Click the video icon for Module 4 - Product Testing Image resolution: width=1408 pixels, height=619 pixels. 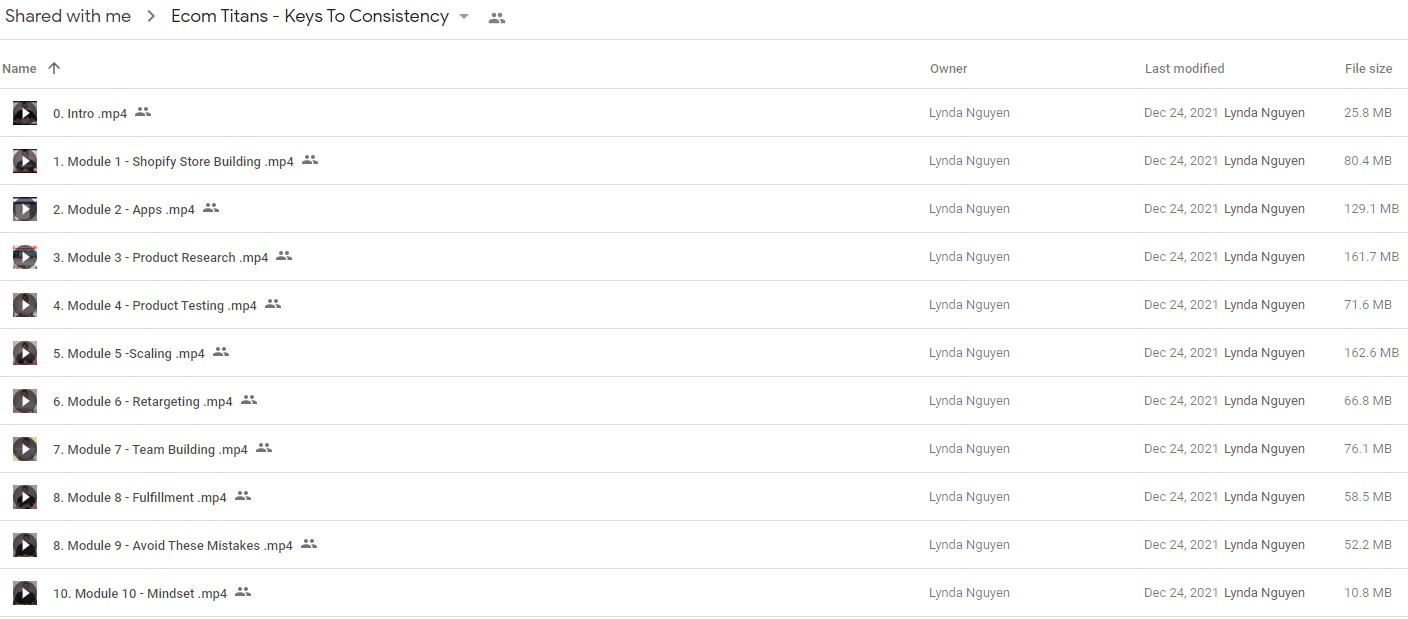[x=25, y=305]
